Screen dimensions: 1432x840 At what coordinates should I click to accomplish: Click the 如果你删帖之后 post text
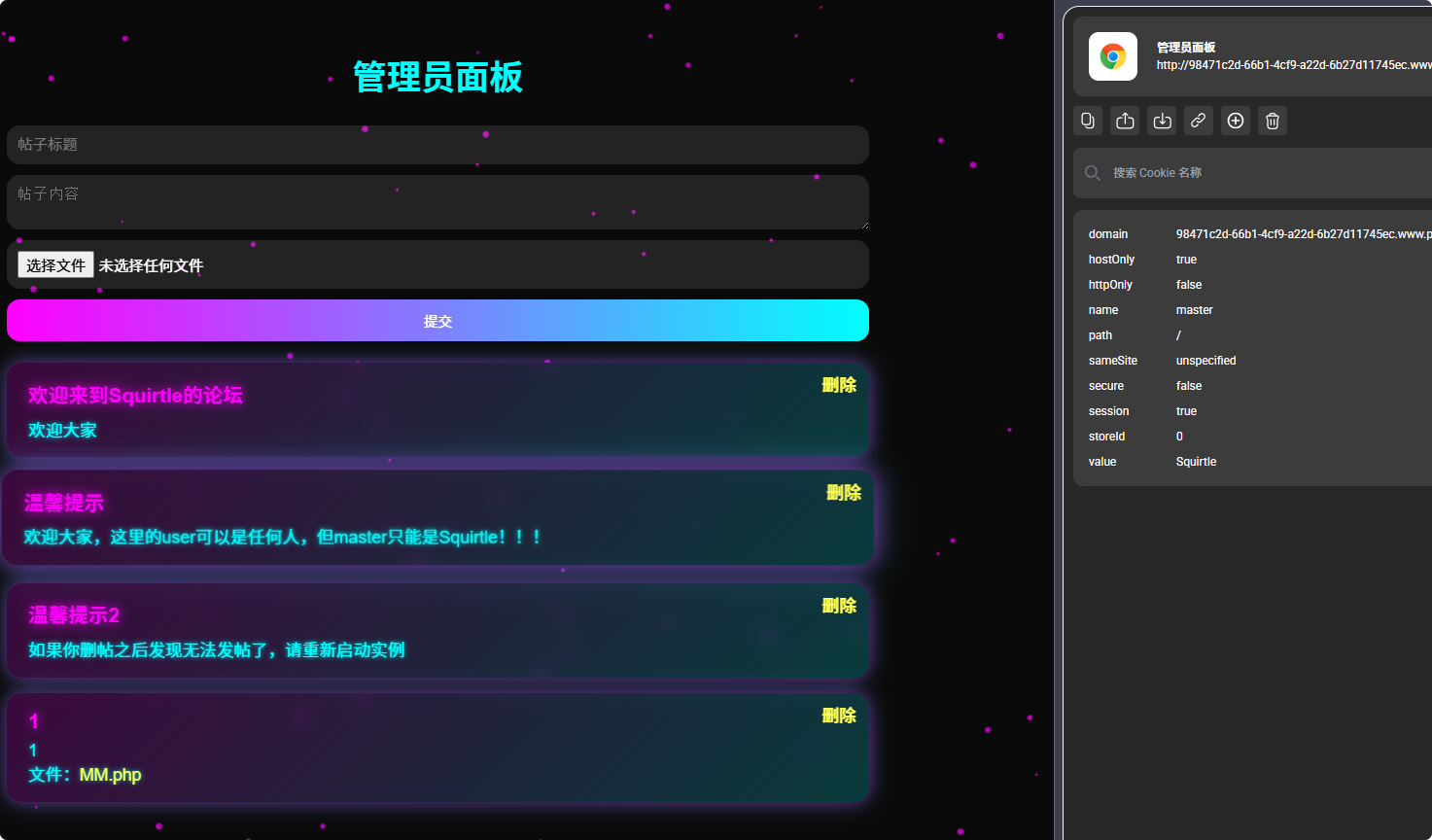click(217, 650)
